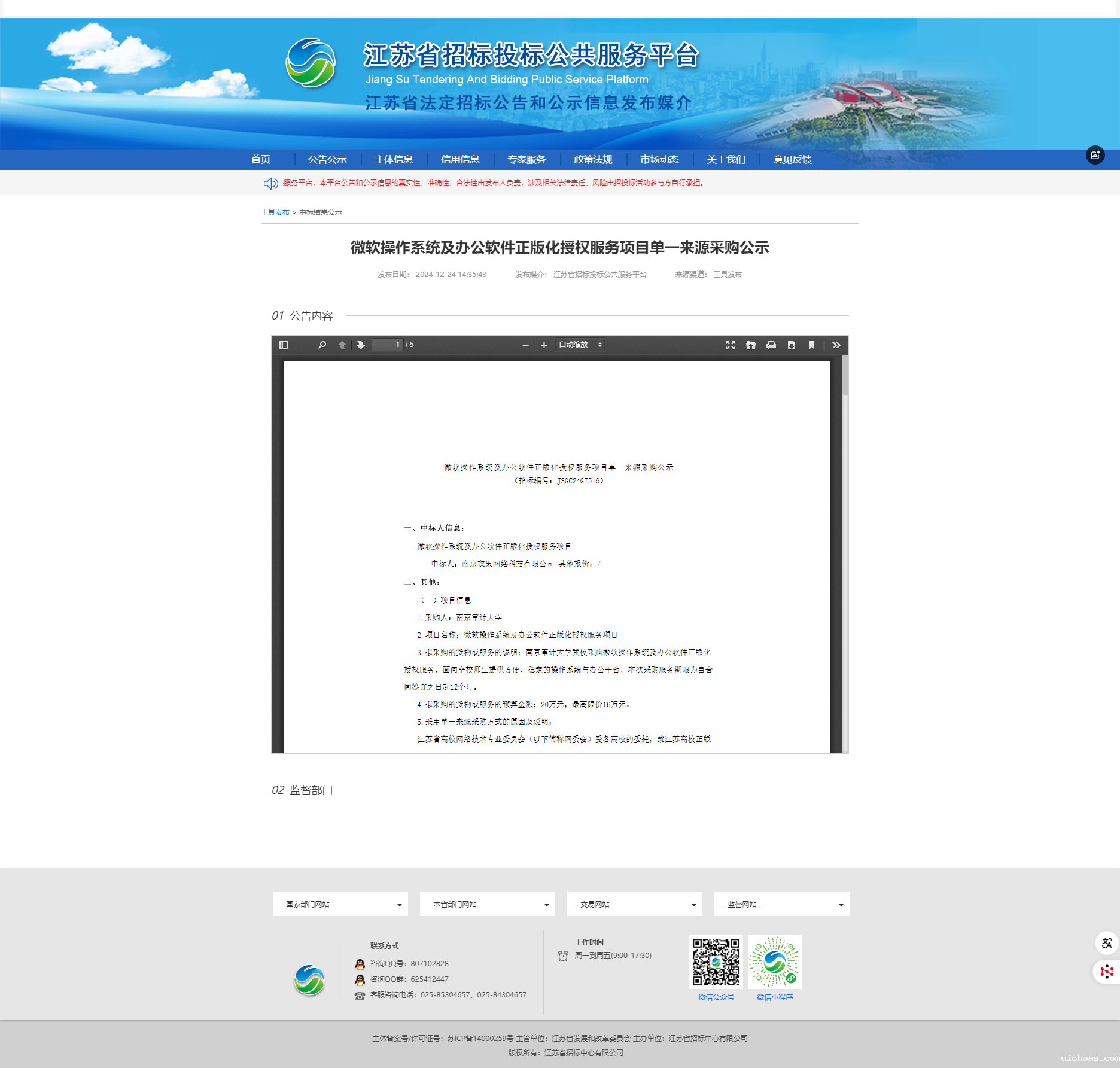1120x1068 pixels.
Task: Go to previous PDF page arrow
Action: point(342,345)
